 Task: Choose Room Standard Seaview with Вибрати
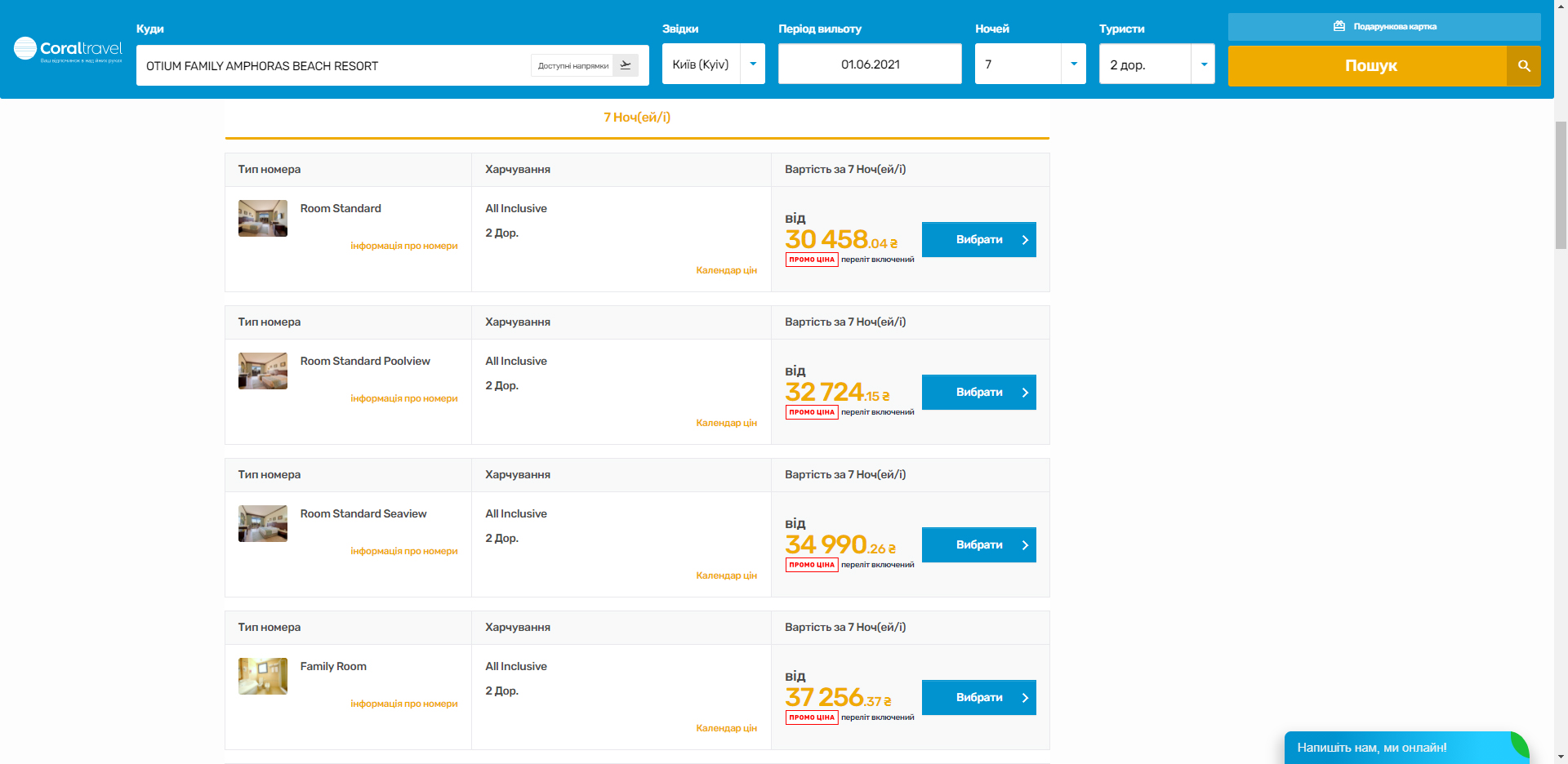pos(979,545)
